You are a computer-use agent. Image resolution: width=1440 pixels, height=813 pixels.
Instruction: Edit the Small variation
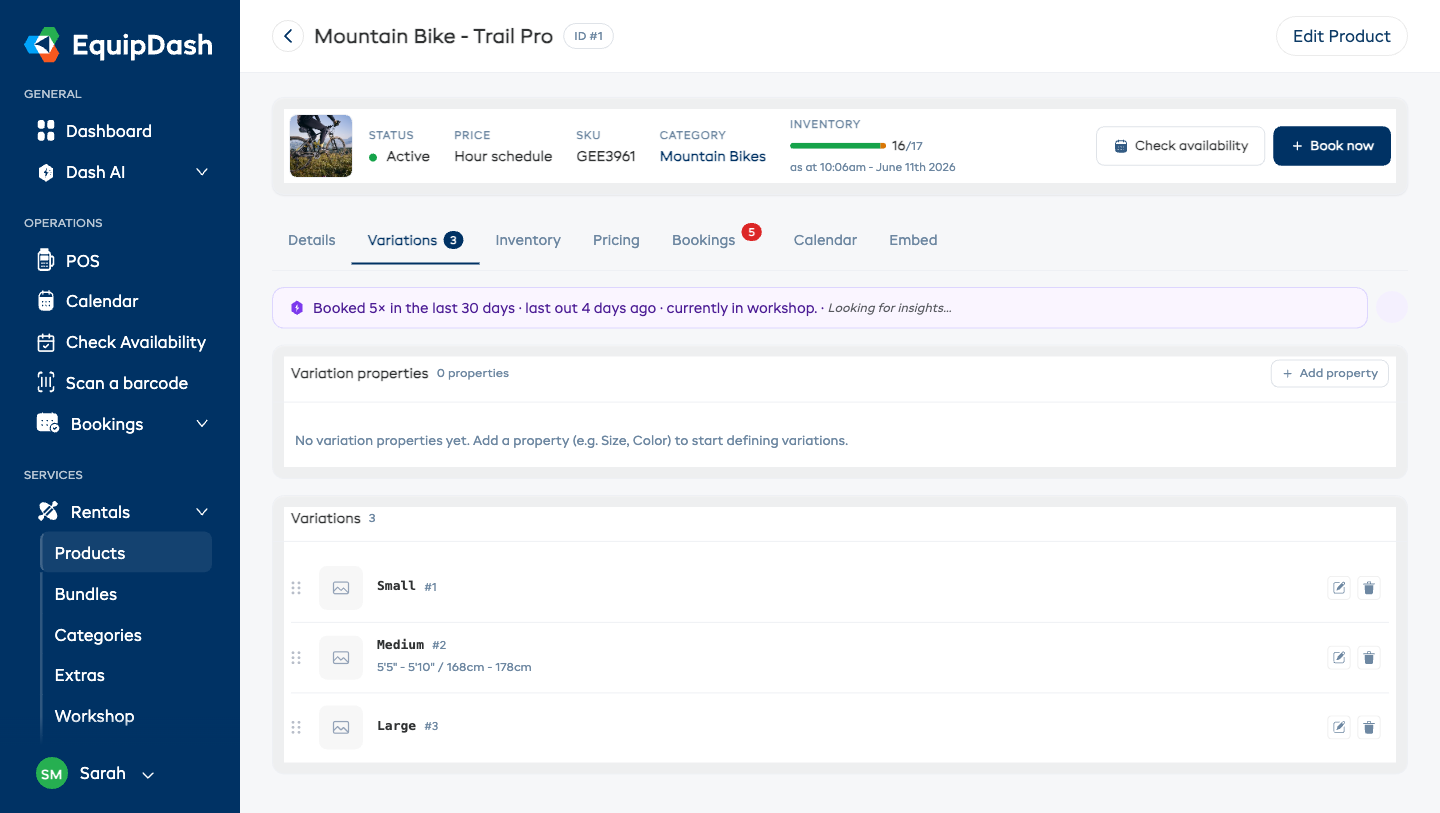coord(1338,588)
